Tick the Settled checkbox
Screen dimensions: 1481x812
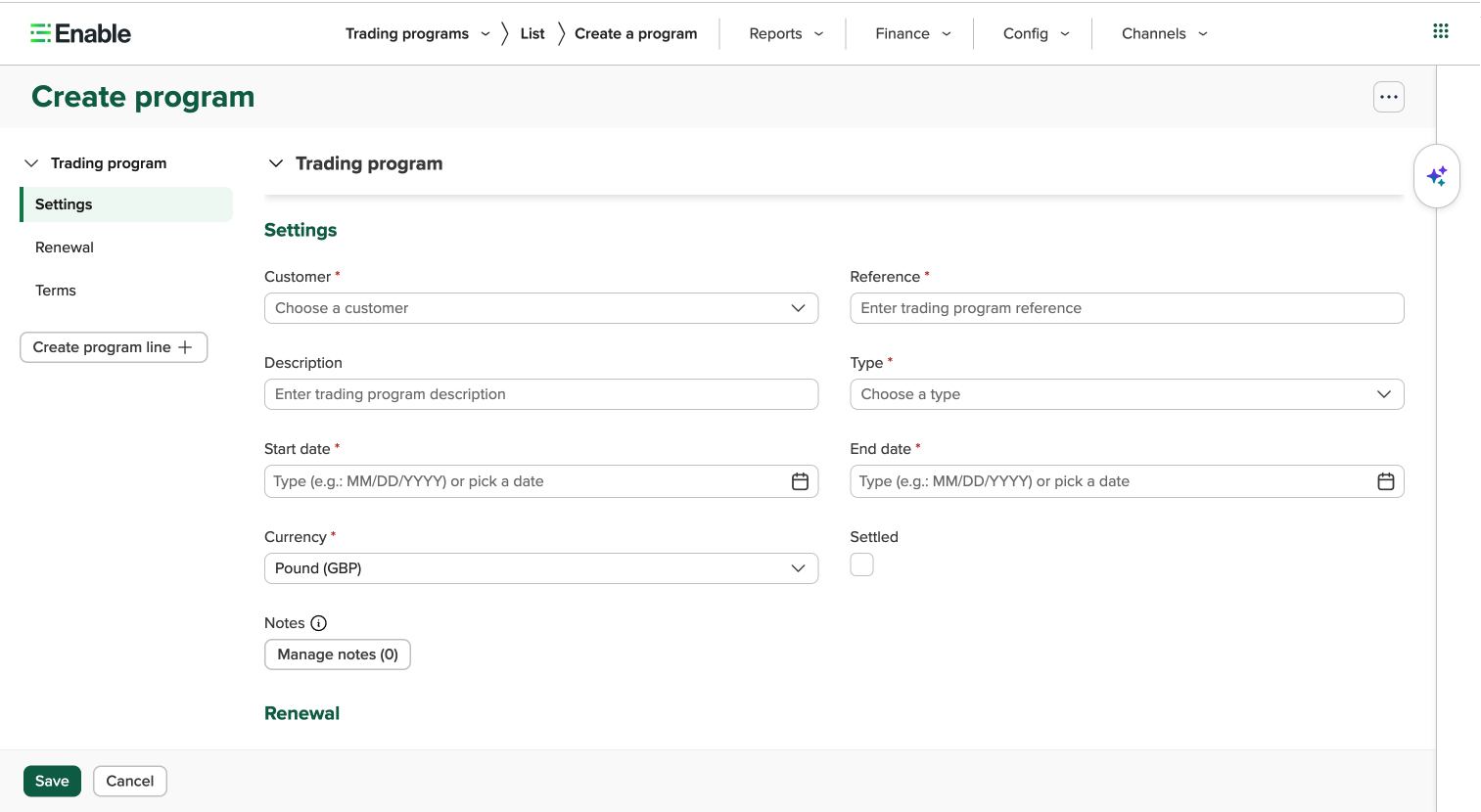point(861,564)
